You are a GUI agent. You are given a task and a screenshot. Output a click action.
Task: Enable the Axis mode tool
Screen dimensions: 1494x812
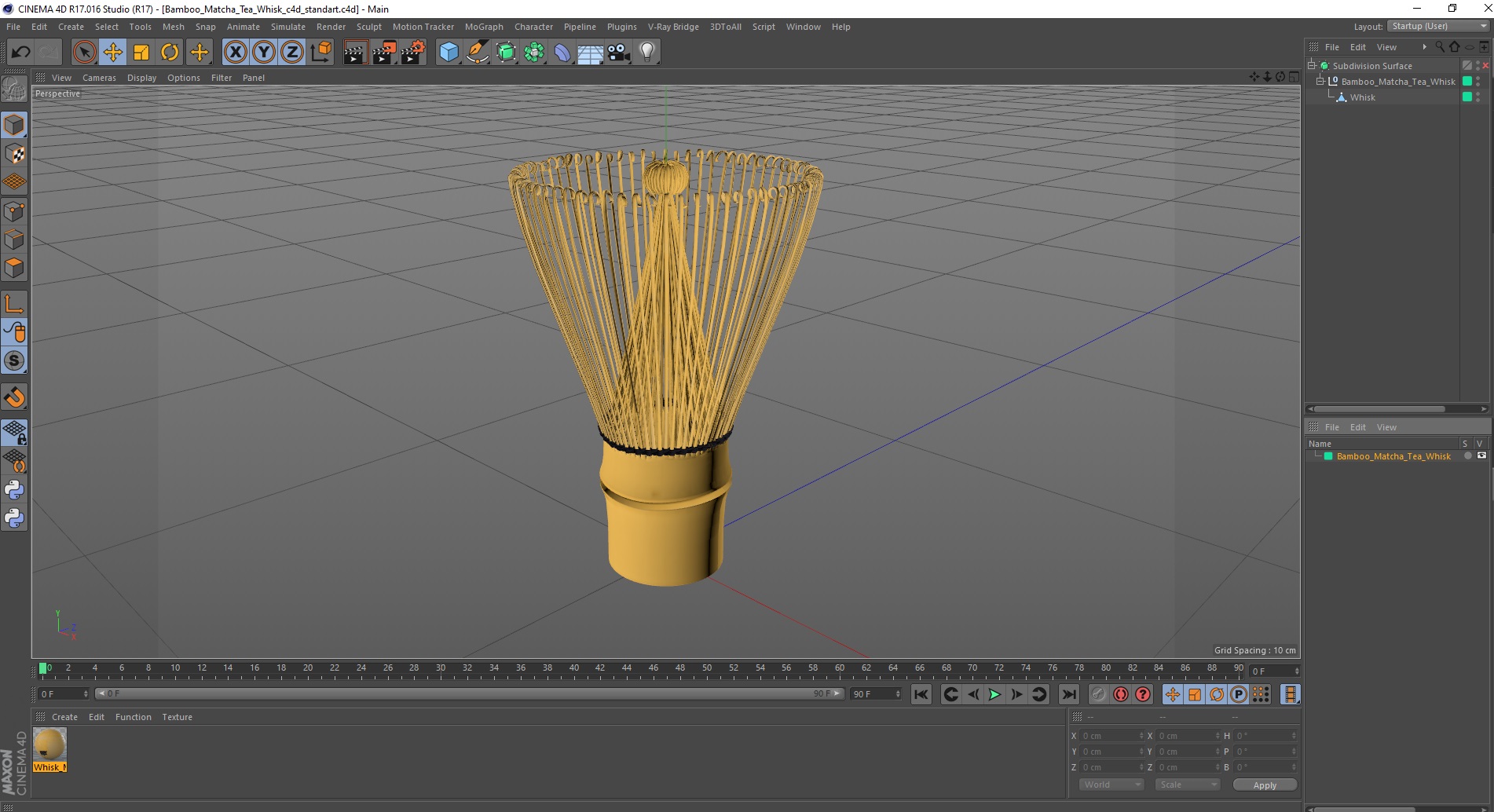(x=14, y=304)
